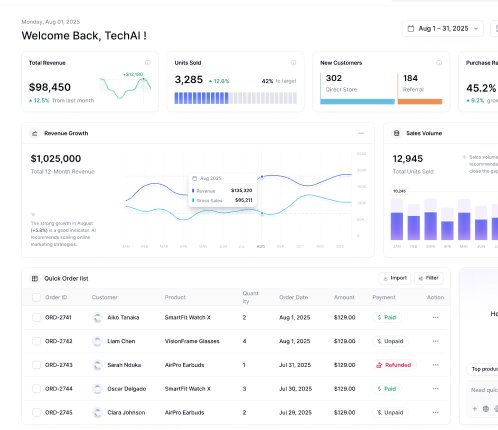498x430 pixels.
Task: Click the orange Referral customers bar
Action: click(420, 102)
